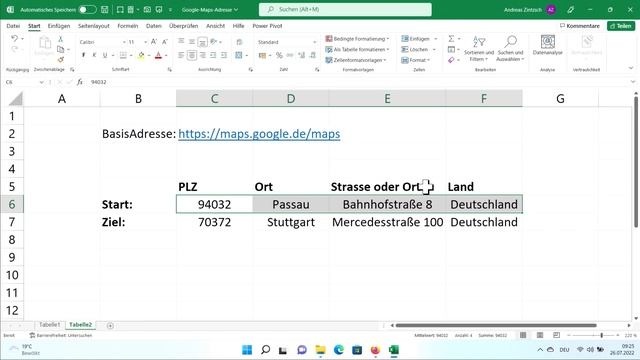Switch to the Formeln ribbon tab
The height and width of the screenshot is (360, 640).
coord(128,26)
